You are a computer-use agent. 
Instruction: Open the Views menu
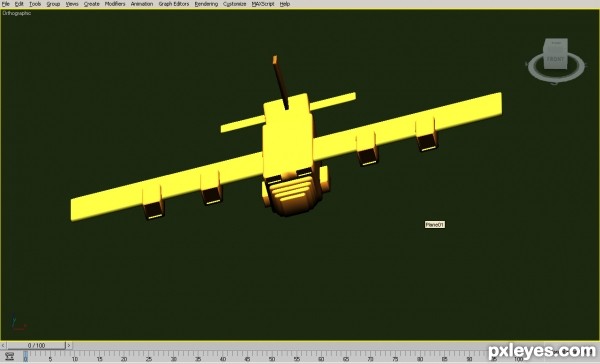point(72,4)
